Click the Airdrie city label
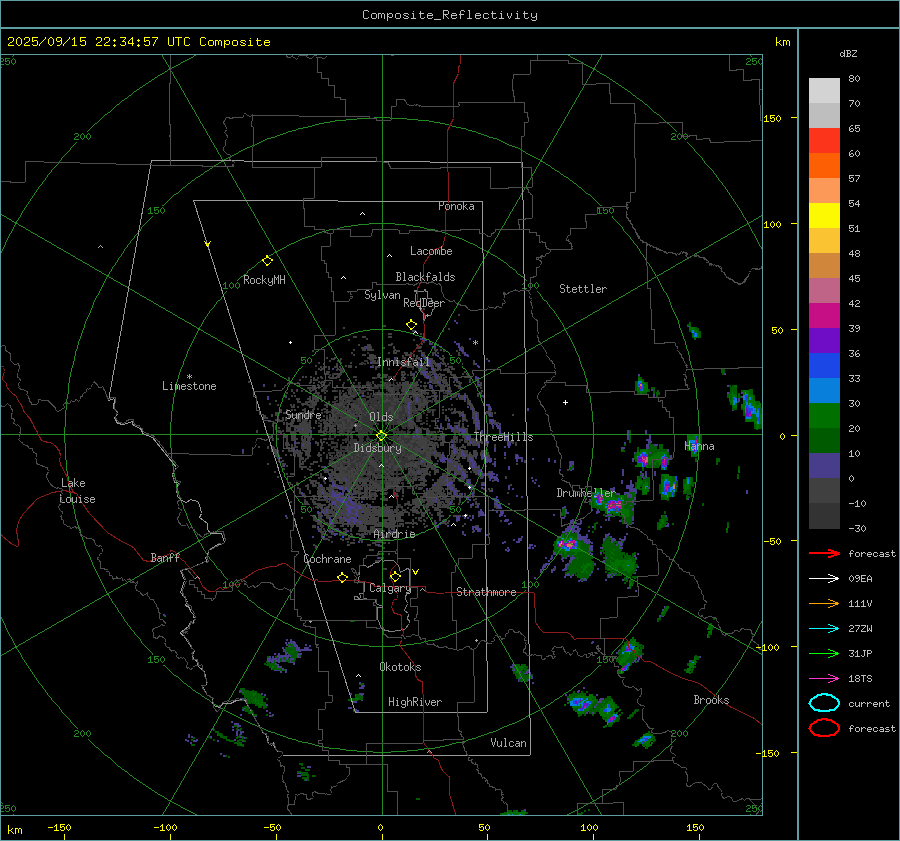Image resolution: width=900 pixels, height=841 pixels. pyautogui.click(x=394, y=534)
